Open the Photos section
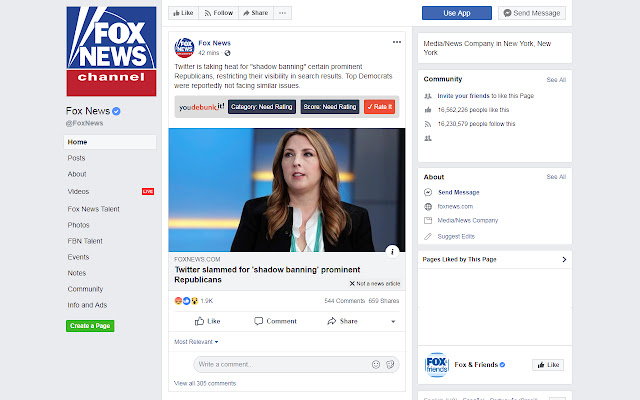Image resolution: width=640 pixels, height=400 pixels. click(78, 225)
